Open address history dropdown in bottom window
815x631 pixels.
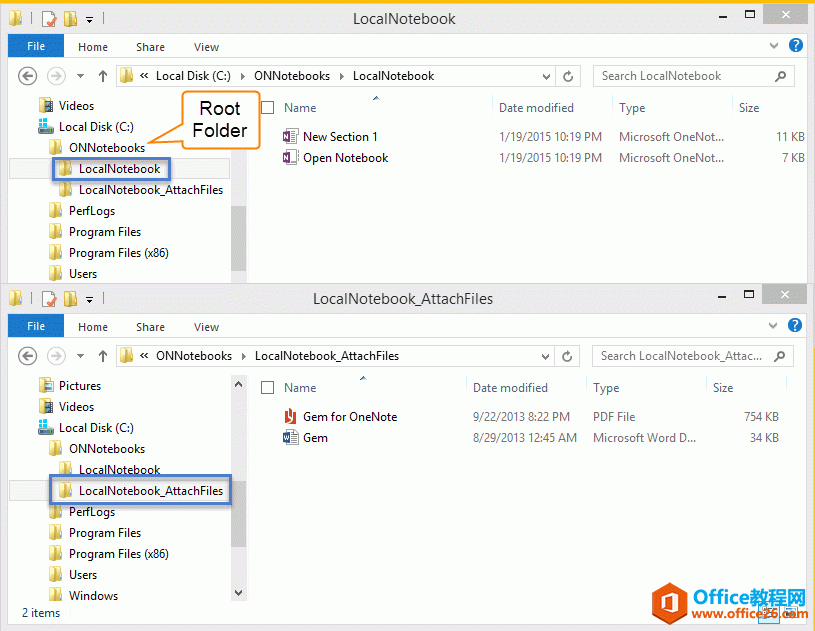pos(546,356)
